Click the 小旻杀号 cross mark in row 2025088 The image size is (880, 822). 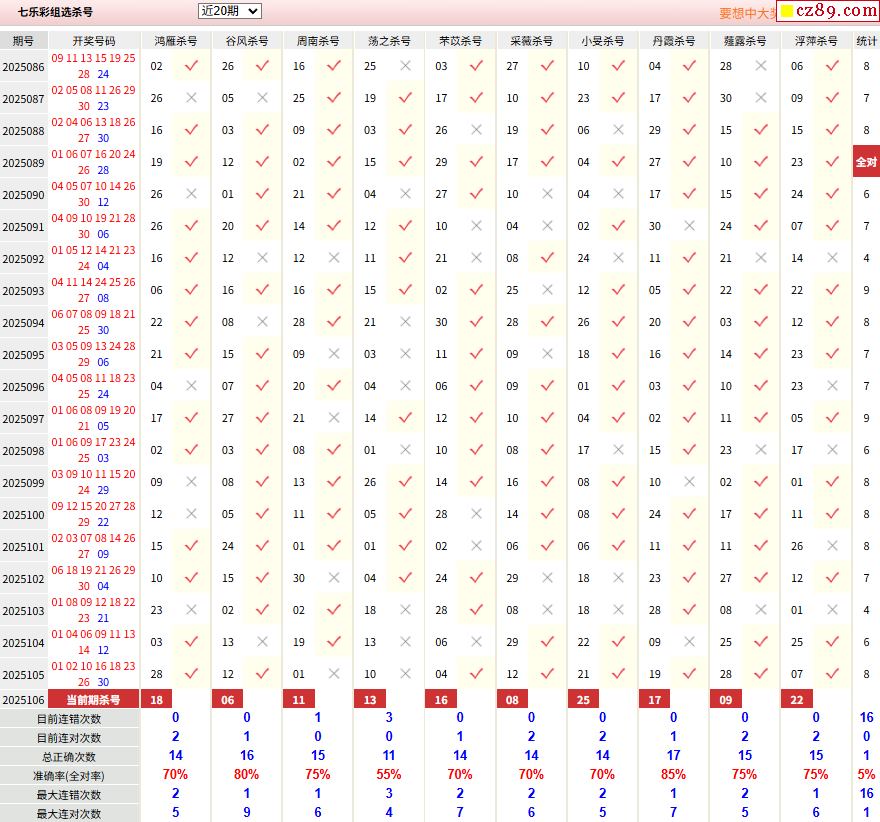coord(618,130)
